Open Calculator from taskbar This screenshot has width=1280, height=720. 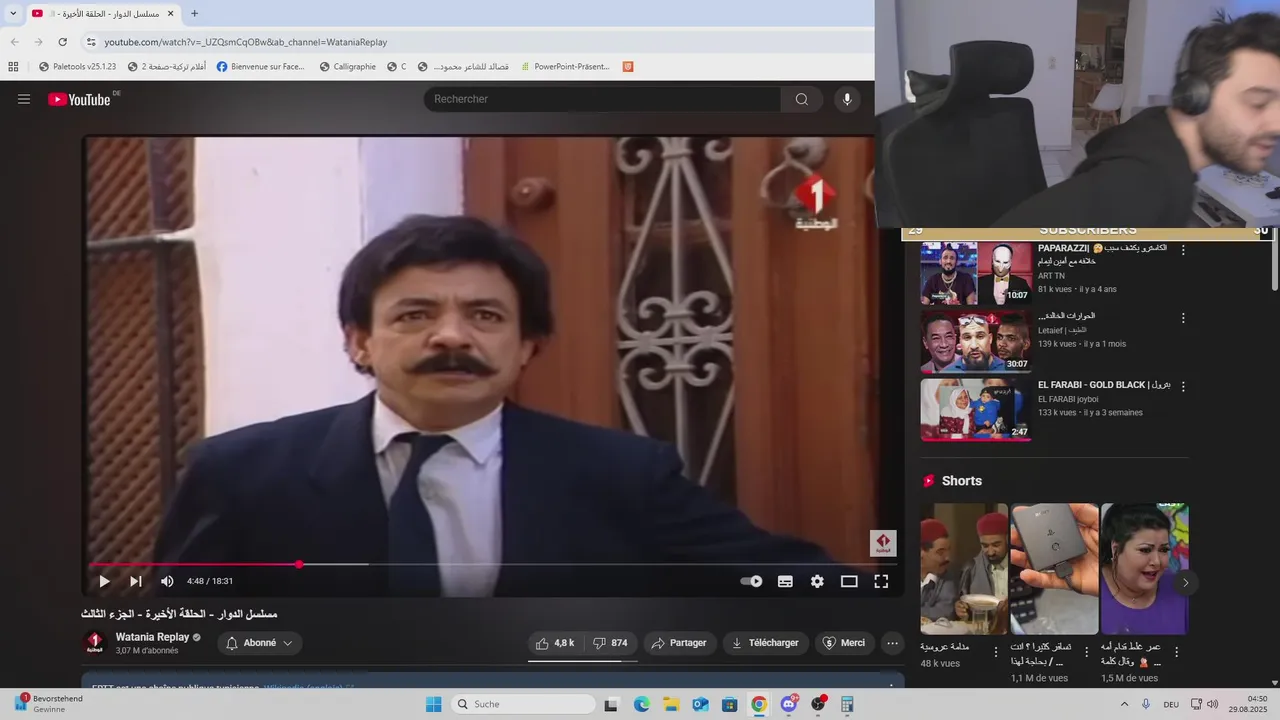tap(847, 704)
